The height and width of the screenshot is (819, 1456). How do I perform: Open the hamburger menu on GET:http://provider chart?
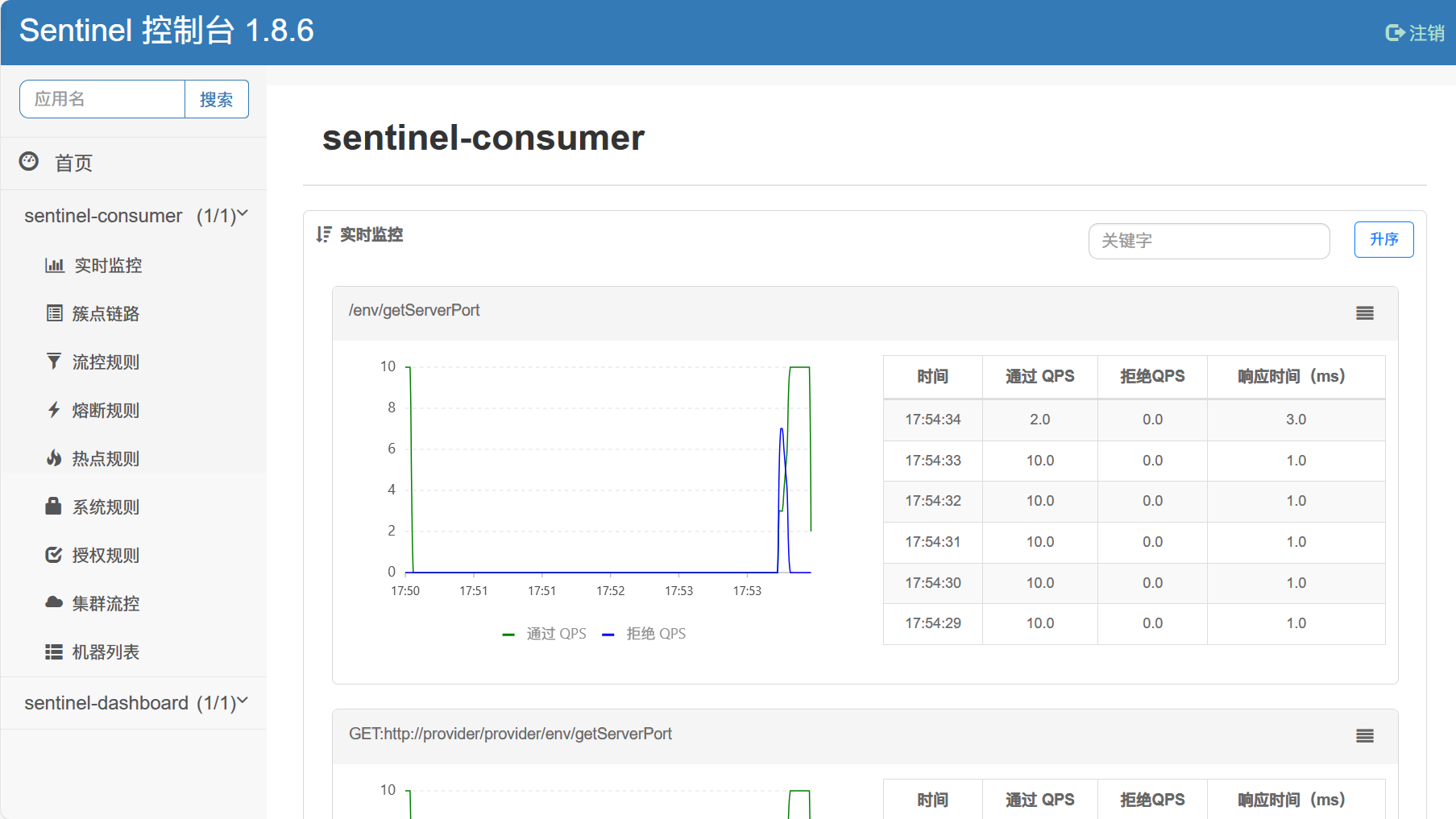1365,736
